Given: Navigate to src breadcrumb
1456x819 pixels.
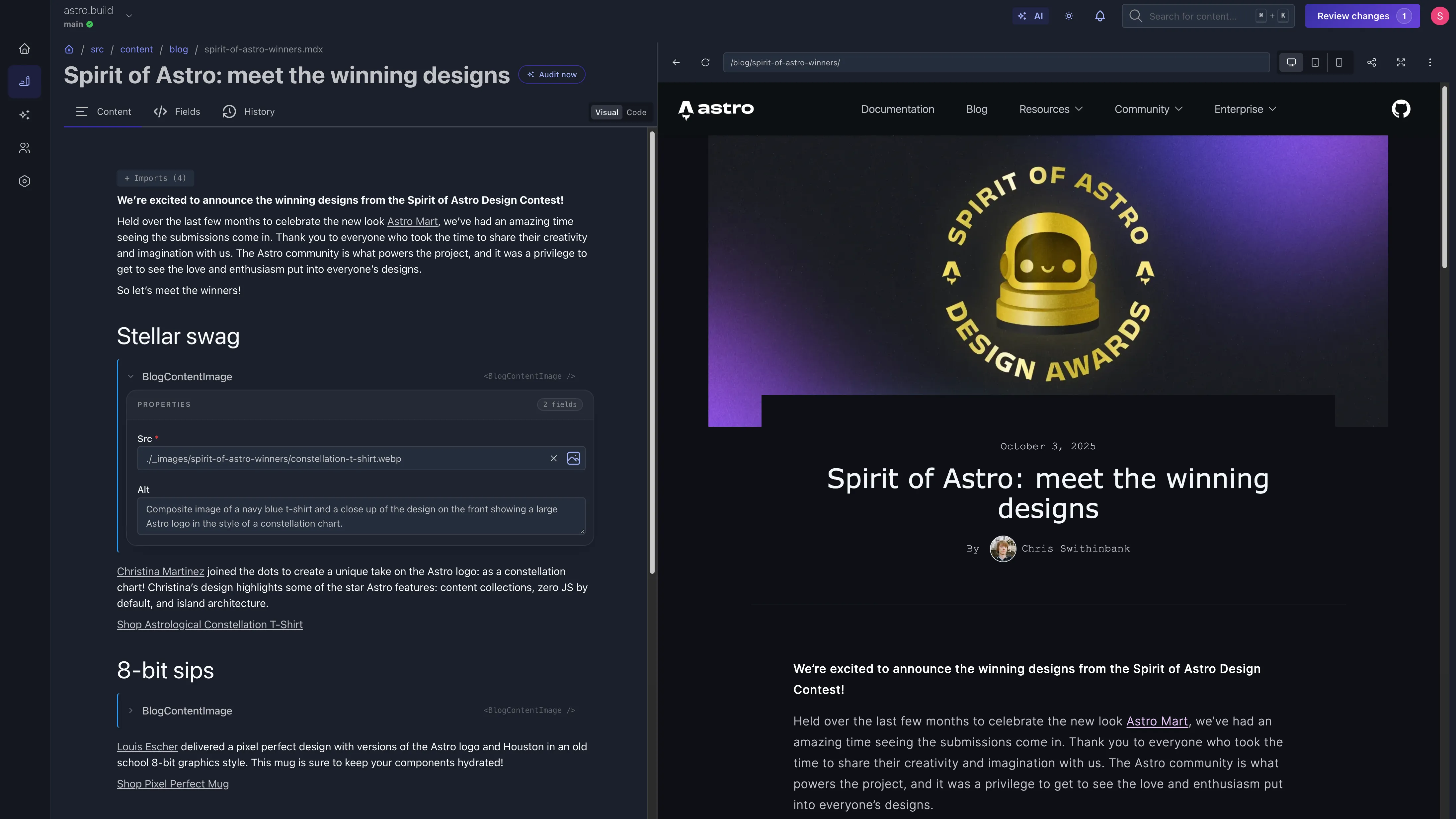Looking at the screenshot, I should (97, 49).
